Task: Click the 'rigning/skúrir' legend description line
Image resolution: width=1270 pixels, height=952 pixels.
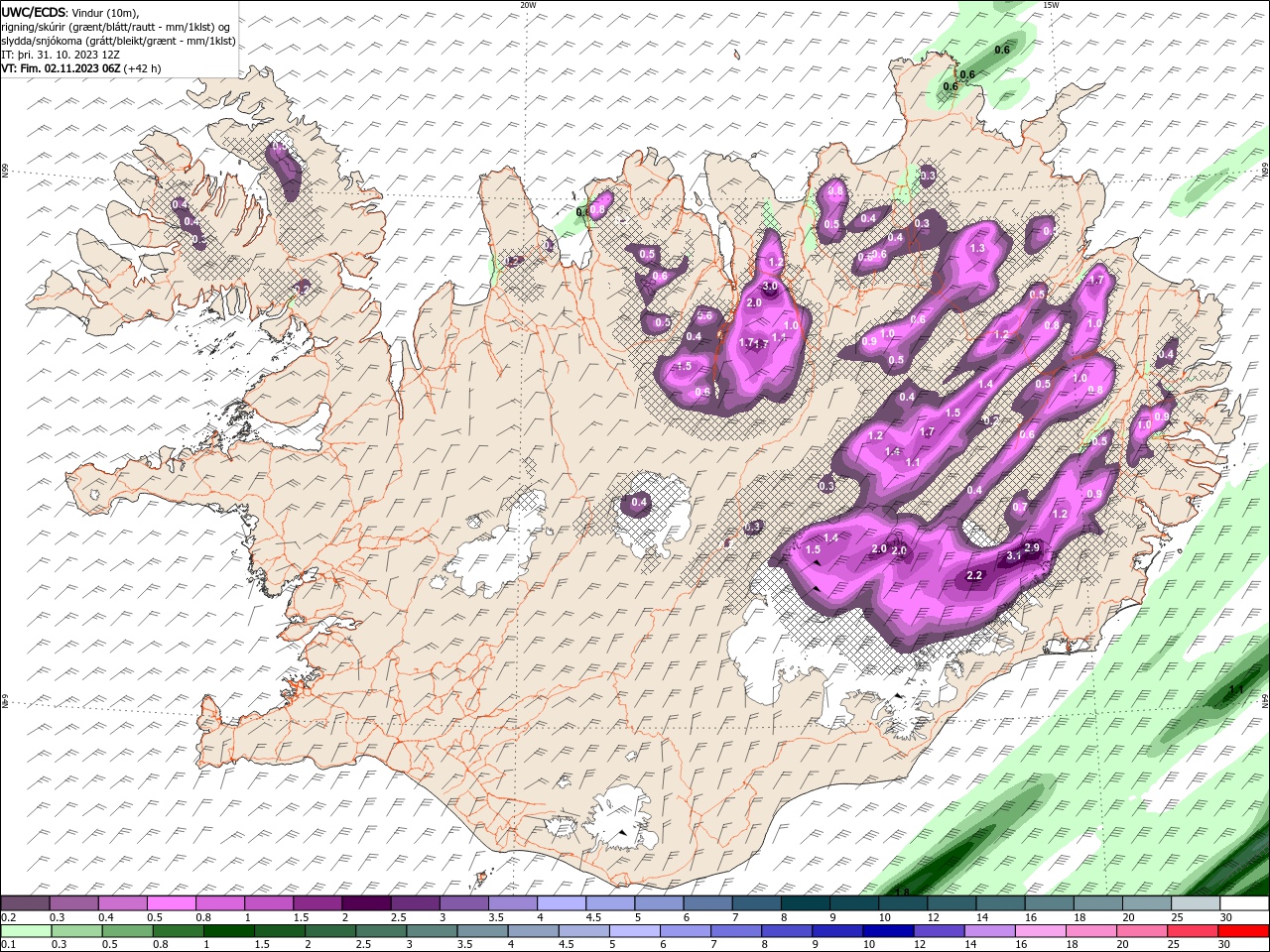Action: (x=116, y=27)
